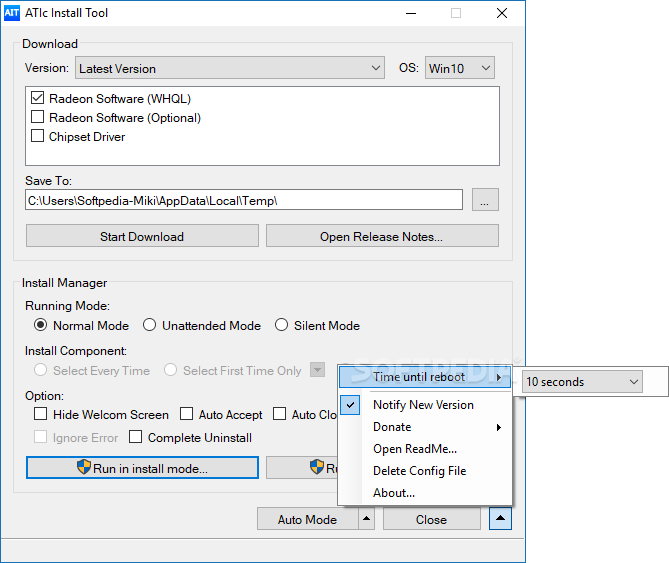Open the OS dropdown showing Win10

pos(460,68)
